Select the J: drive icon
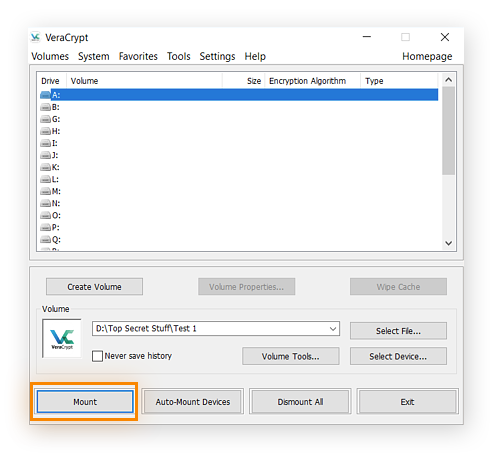Screen dimensions: 492x453 (45, 155)
